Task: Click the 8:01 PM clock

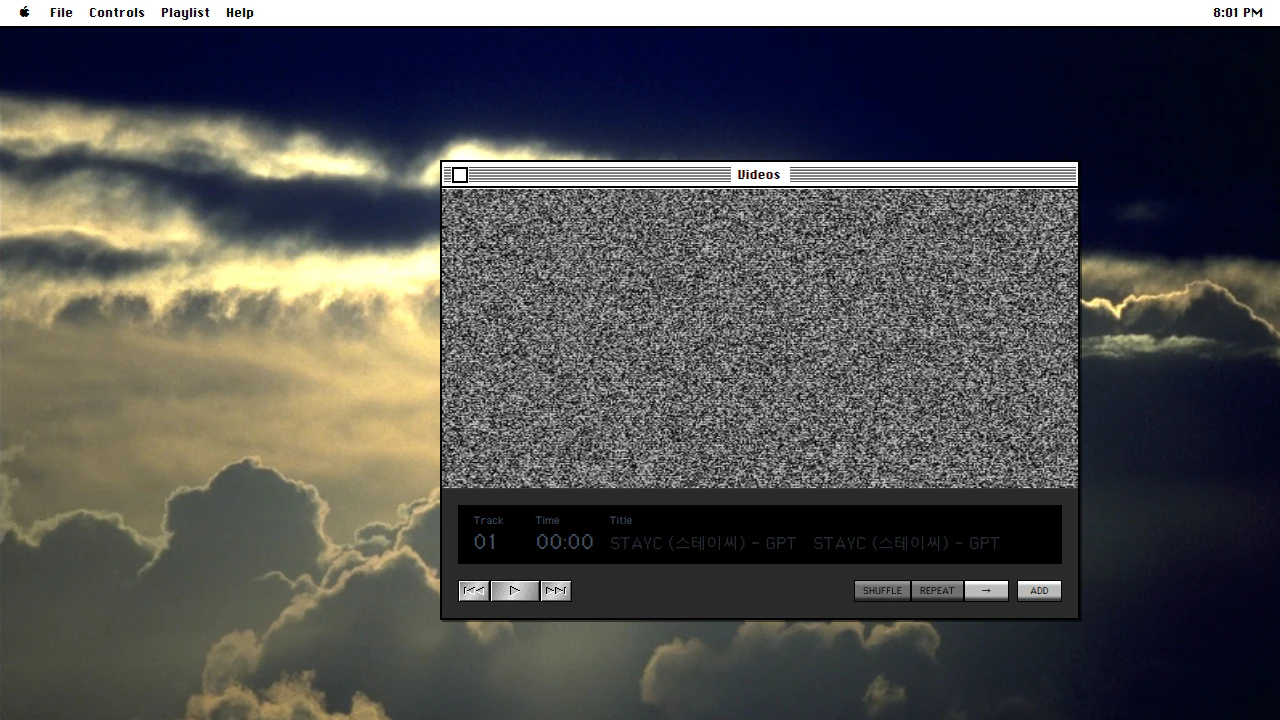Action: tap(1238, 12)
